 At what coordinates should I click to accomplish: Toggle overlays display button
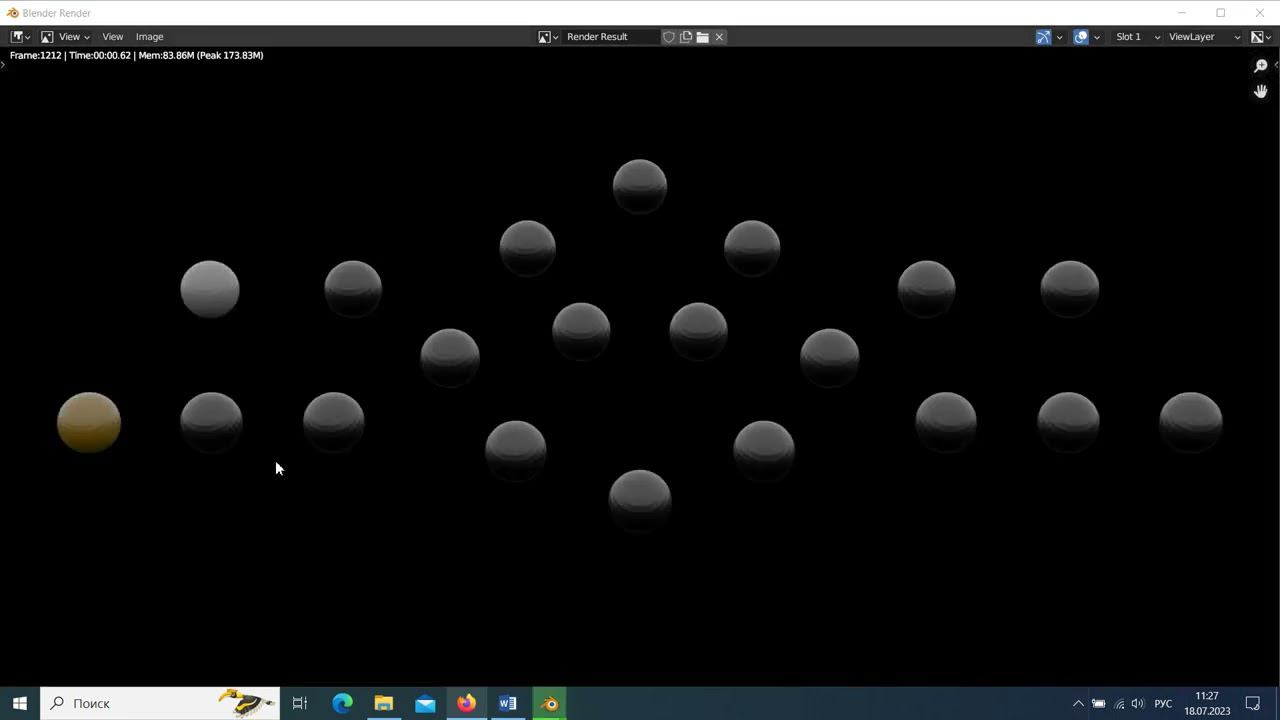(x=1081, y=37)
